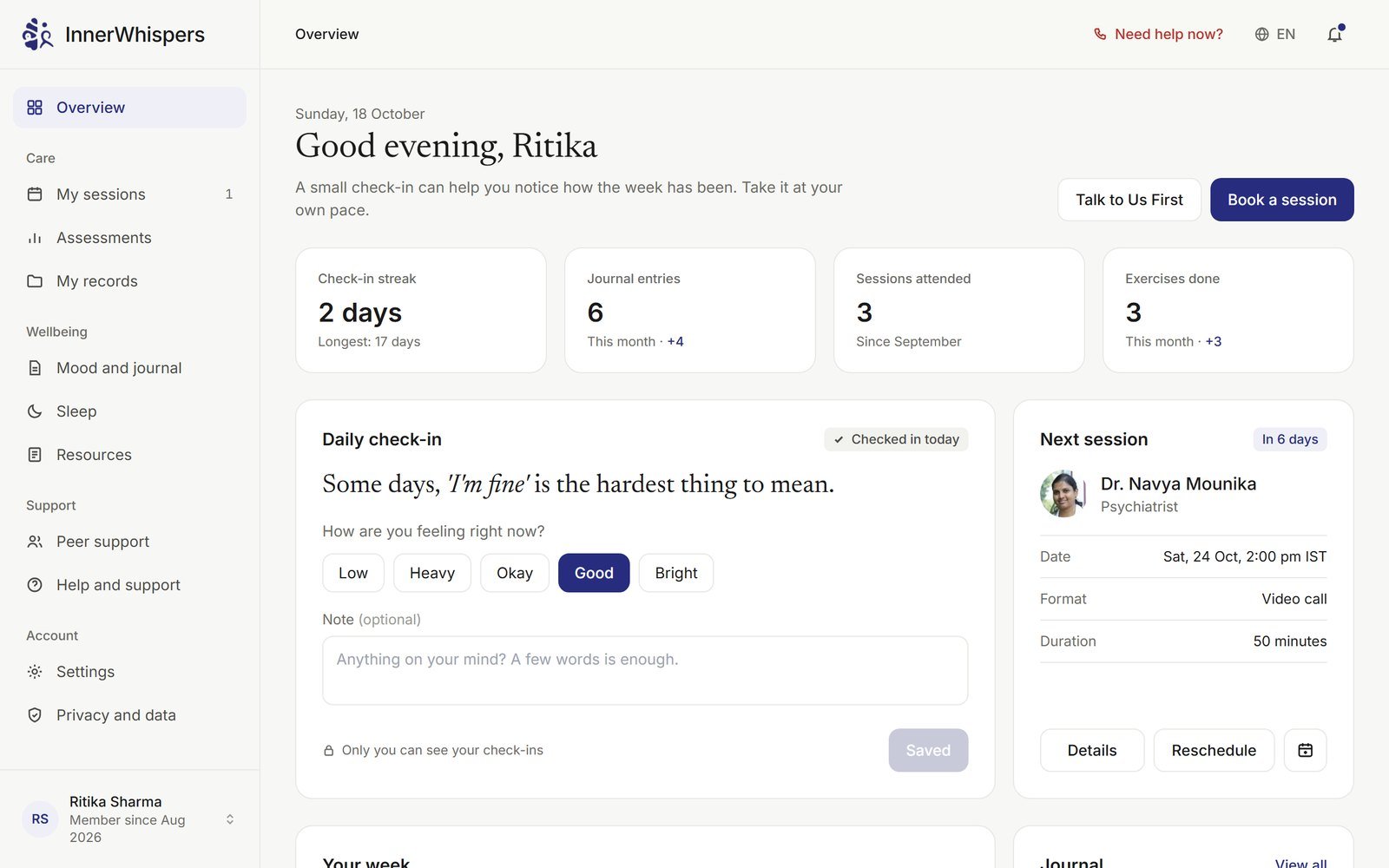Click the globe language icon
This screenshot has width=1389, height=868.
pyautogui.click(x=1261, y=34)
